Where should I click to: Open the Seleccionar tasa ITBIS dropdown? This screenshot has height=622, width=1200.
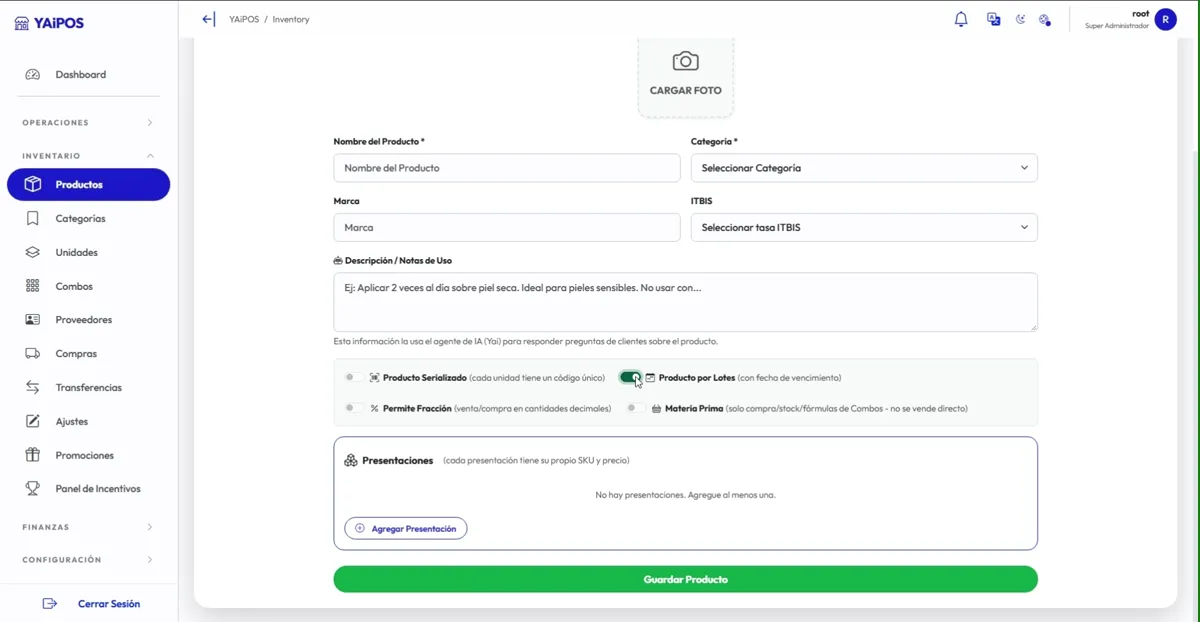[864, 227]
